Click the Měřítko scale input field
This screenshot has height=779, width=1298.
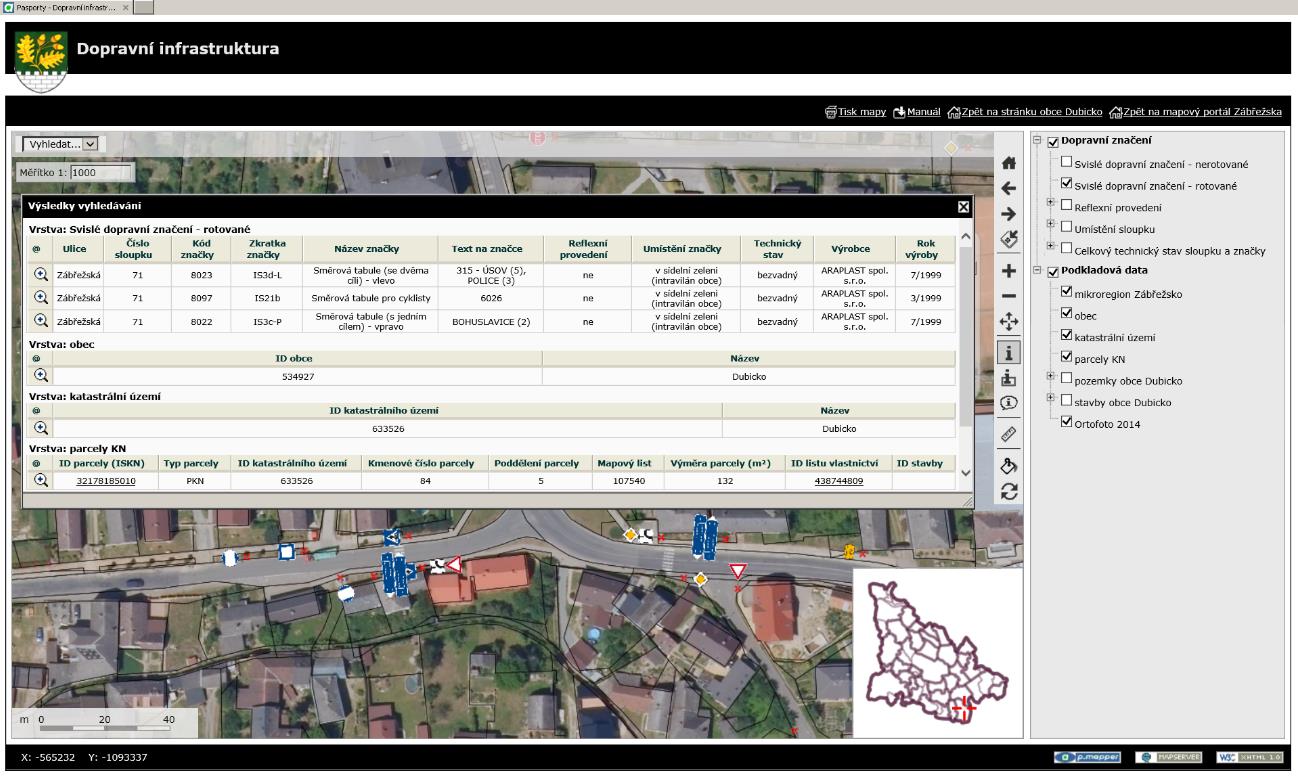point(99,172)
